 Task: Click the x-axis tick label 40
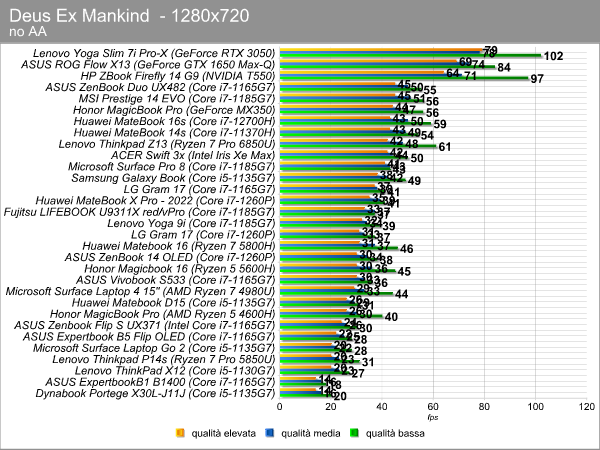[382, 406]
